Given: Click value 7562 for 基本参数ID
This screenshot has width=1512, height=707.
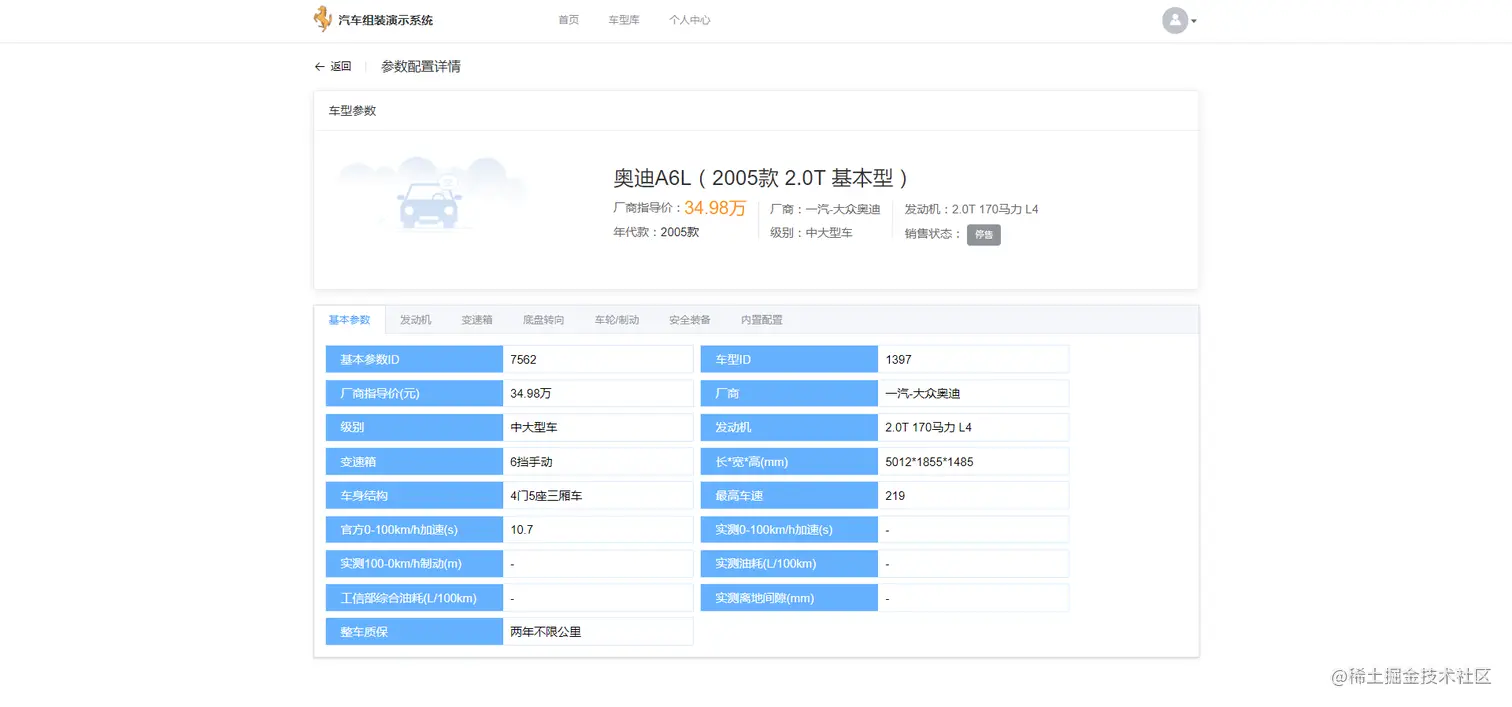Looking at the screenshot, I should point(598,359).
